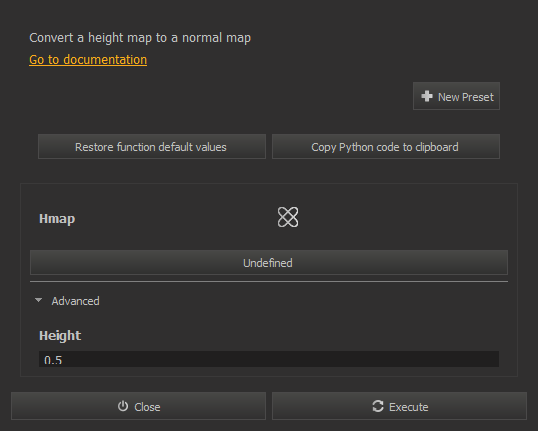Execute the normal map conversion
Viewport: 538px width, 431px height.
click(x=399, y=406)
